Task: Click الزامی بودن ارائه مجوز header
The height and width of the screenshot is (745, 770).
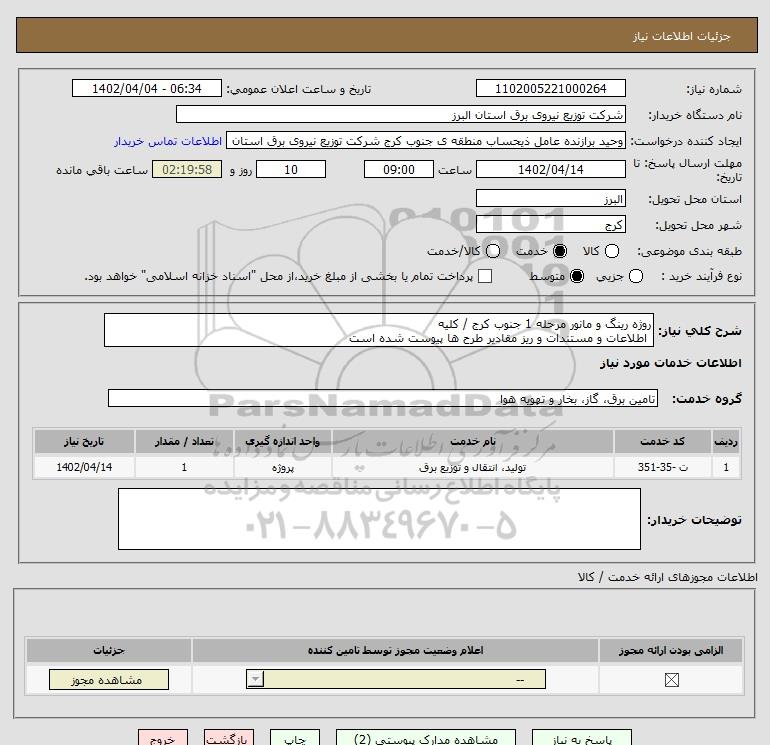Action: click(x=671, y=650)
